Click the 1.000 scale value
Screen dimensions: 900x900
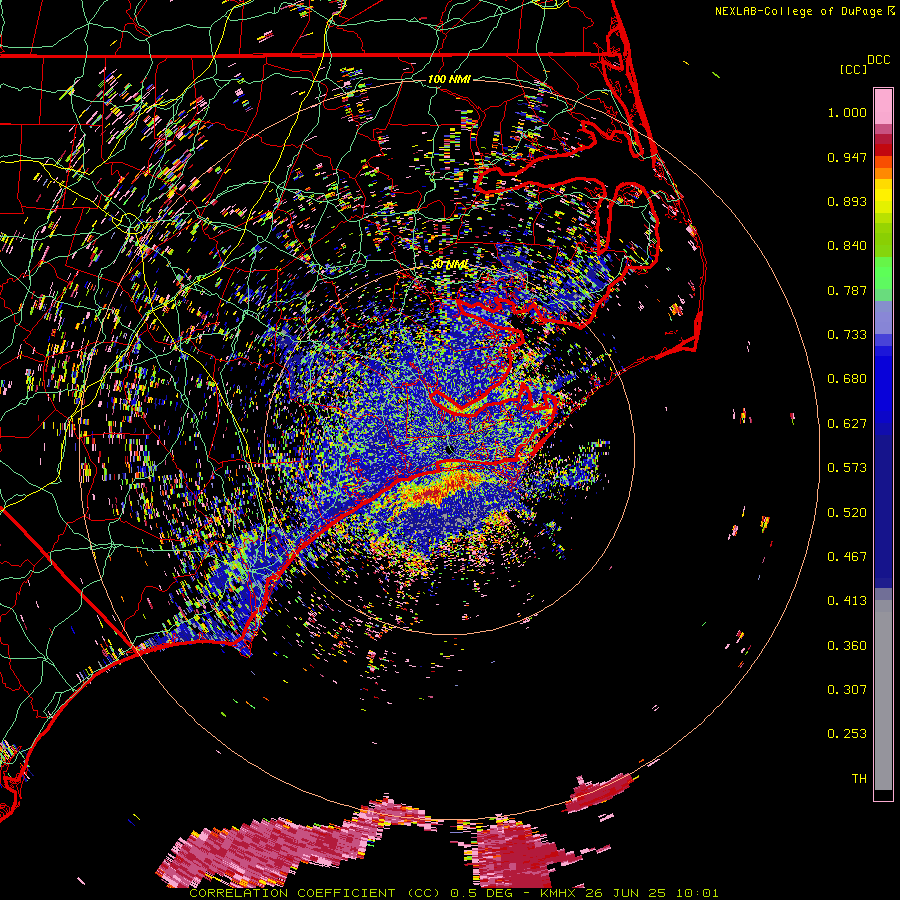(x=847, y=112)
